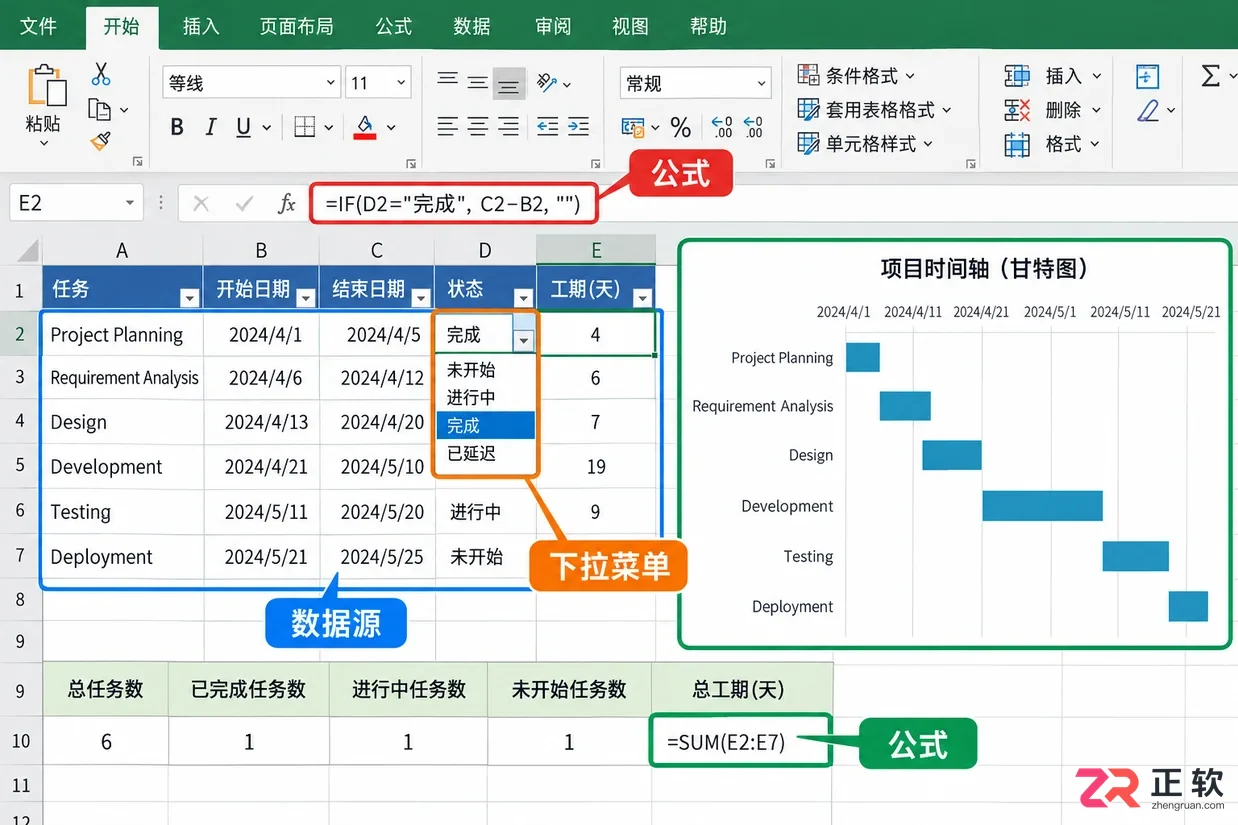Toggle italic formatting
The height and width of the screenshot is (825, 1238).
pos(211,127)
